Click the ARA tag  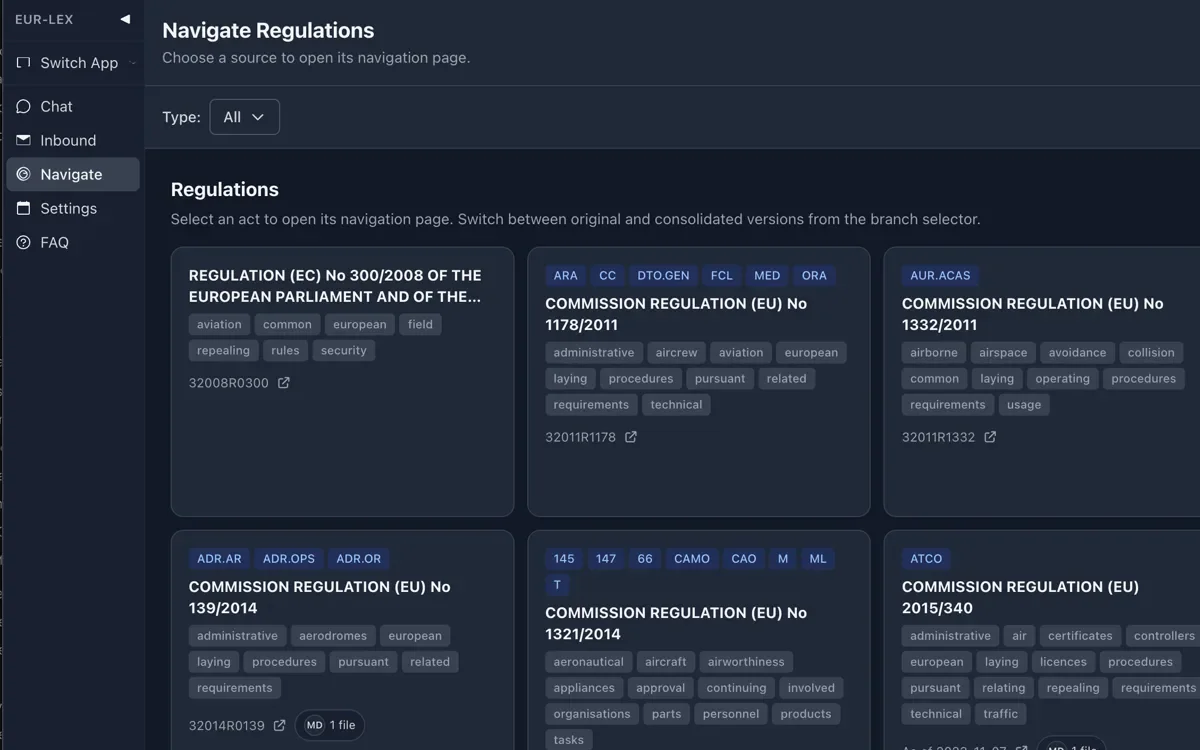(x=566, y=276)
